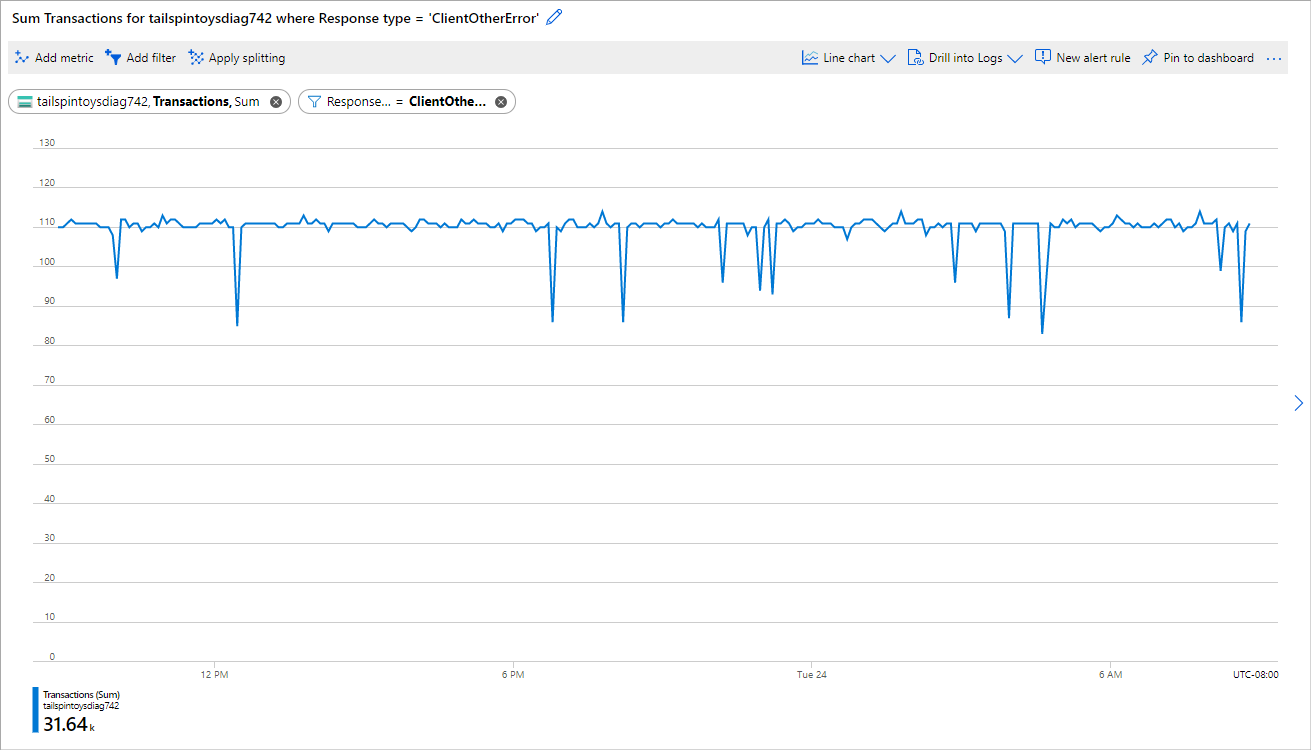Click the Line chart icon
1311x750 pixels.
click(x=810, y=58)
